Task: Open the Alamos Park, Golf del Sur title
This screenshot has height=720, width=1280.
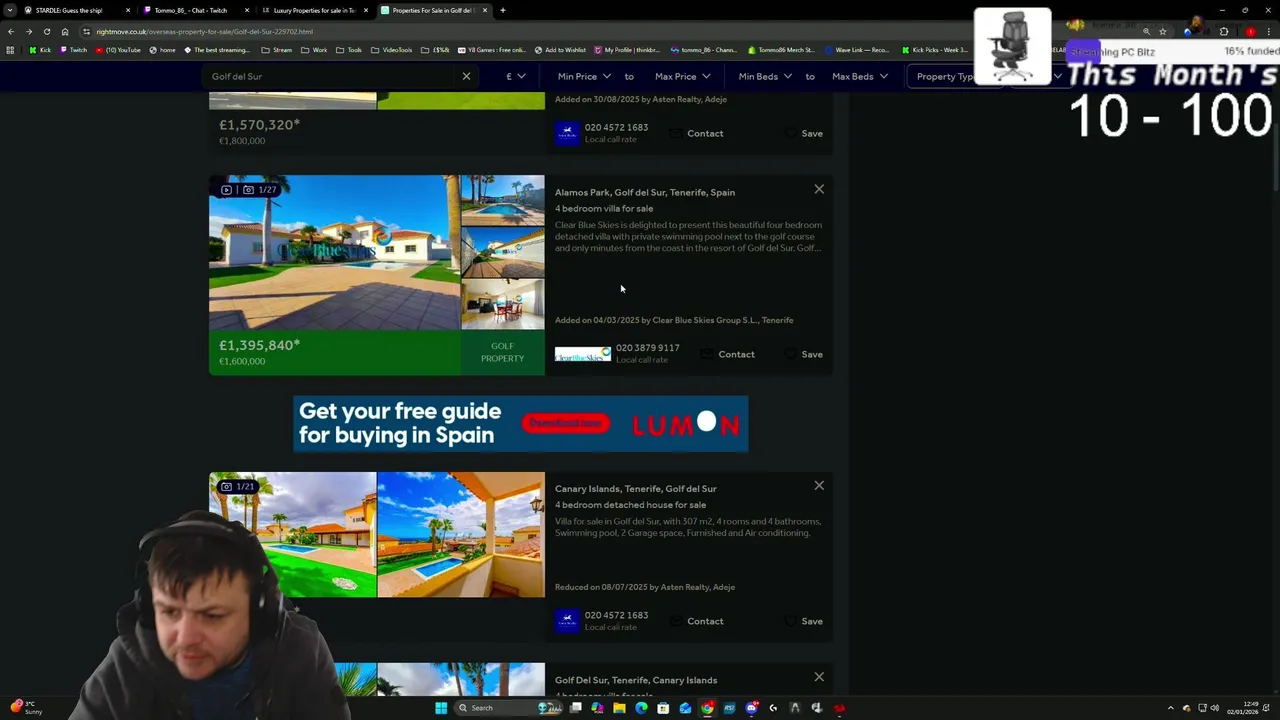Action: (645, 192)
